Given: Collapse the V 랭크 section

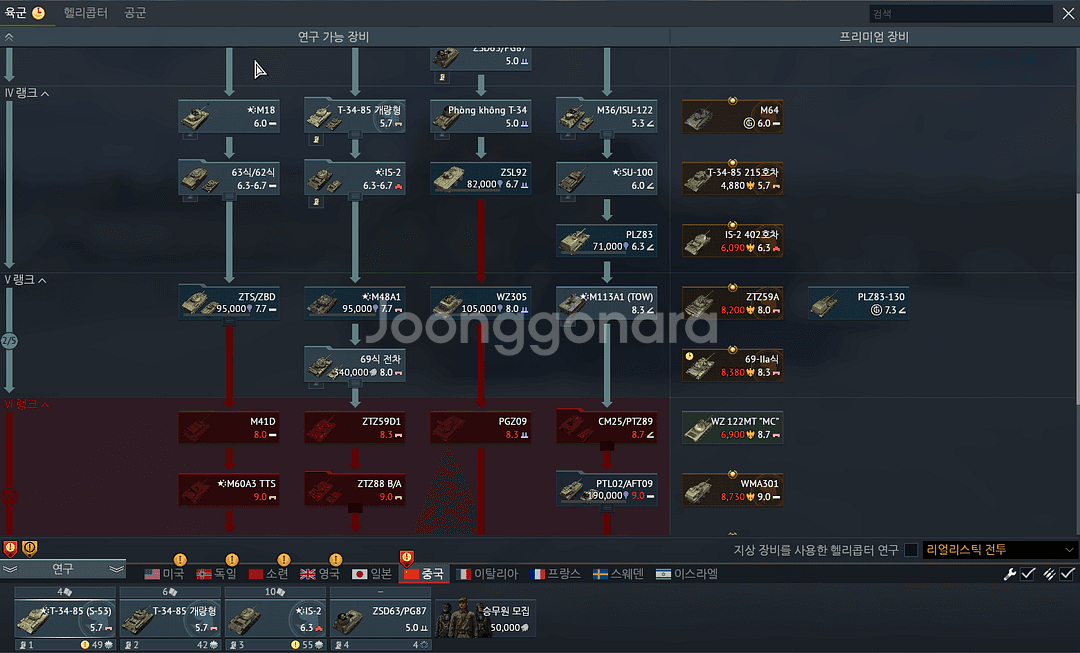Looking at the screenshot, I should click(x=25, y=280).
